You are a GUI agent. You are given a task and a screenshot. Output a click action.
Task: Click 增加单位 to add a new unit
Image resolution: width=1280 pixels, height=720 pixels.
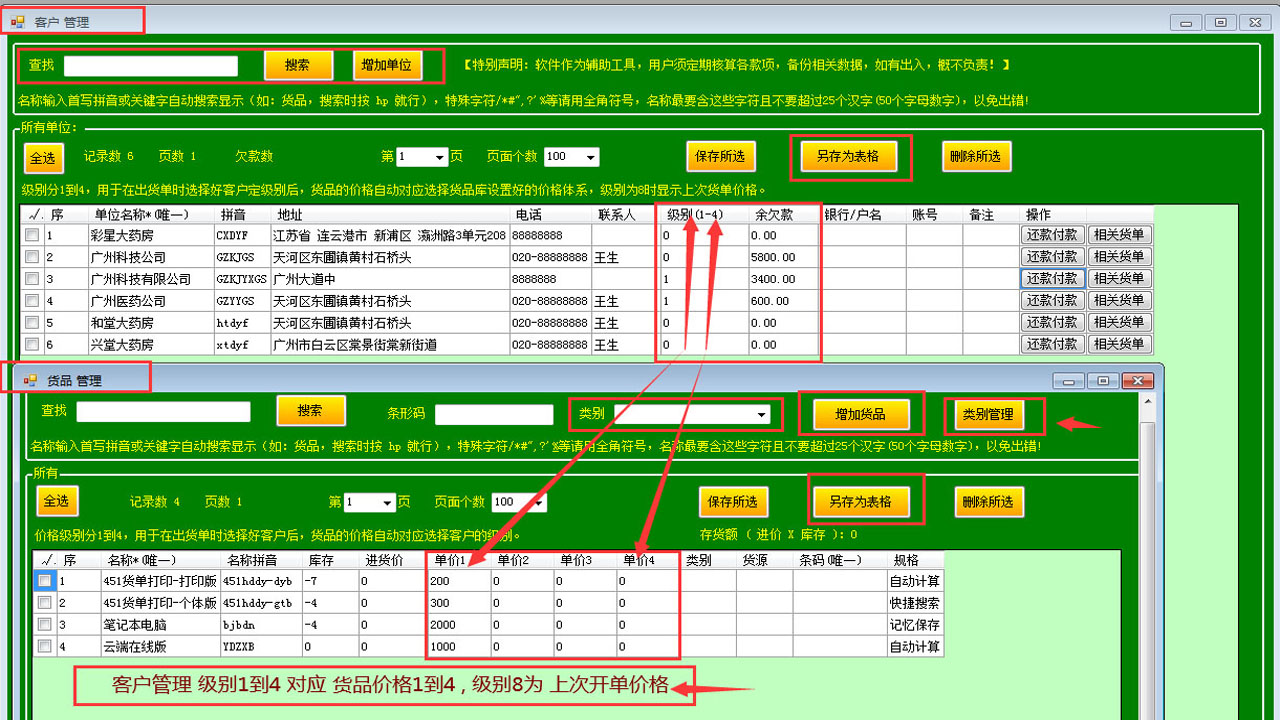388,64
